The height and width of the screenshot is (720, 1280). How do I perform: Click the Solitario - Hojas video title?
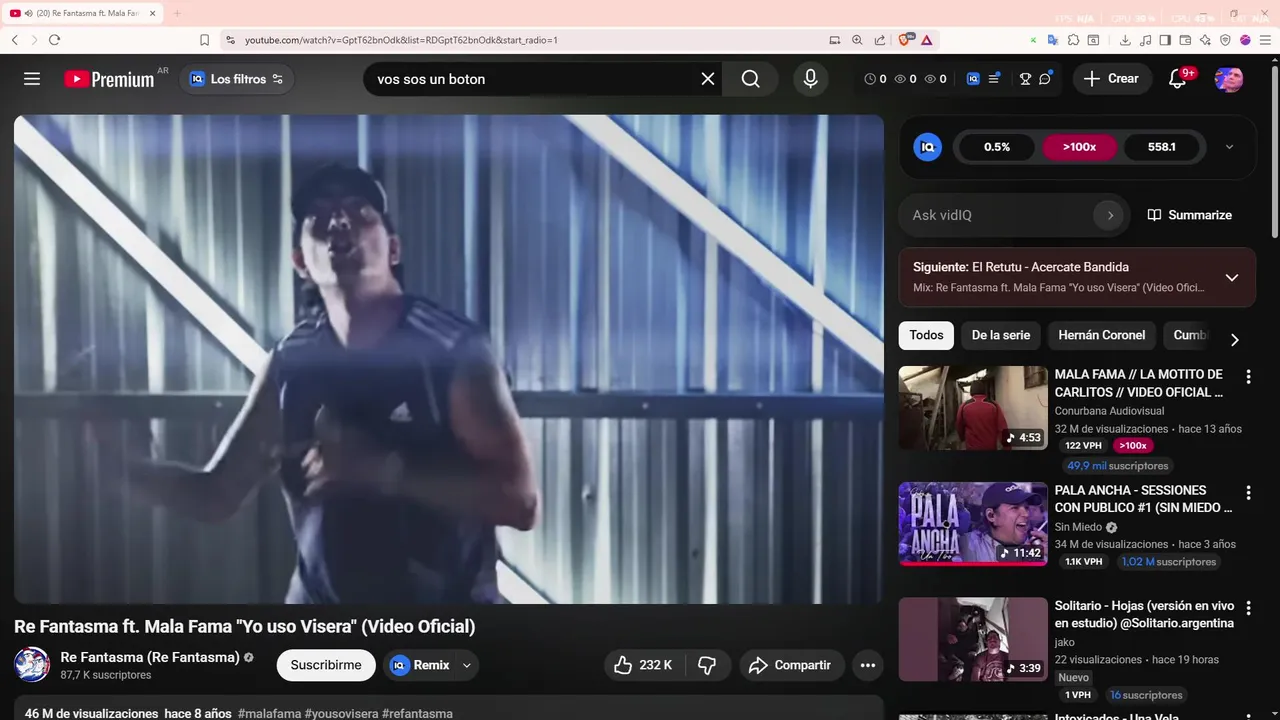click(x=1144, y=615)
